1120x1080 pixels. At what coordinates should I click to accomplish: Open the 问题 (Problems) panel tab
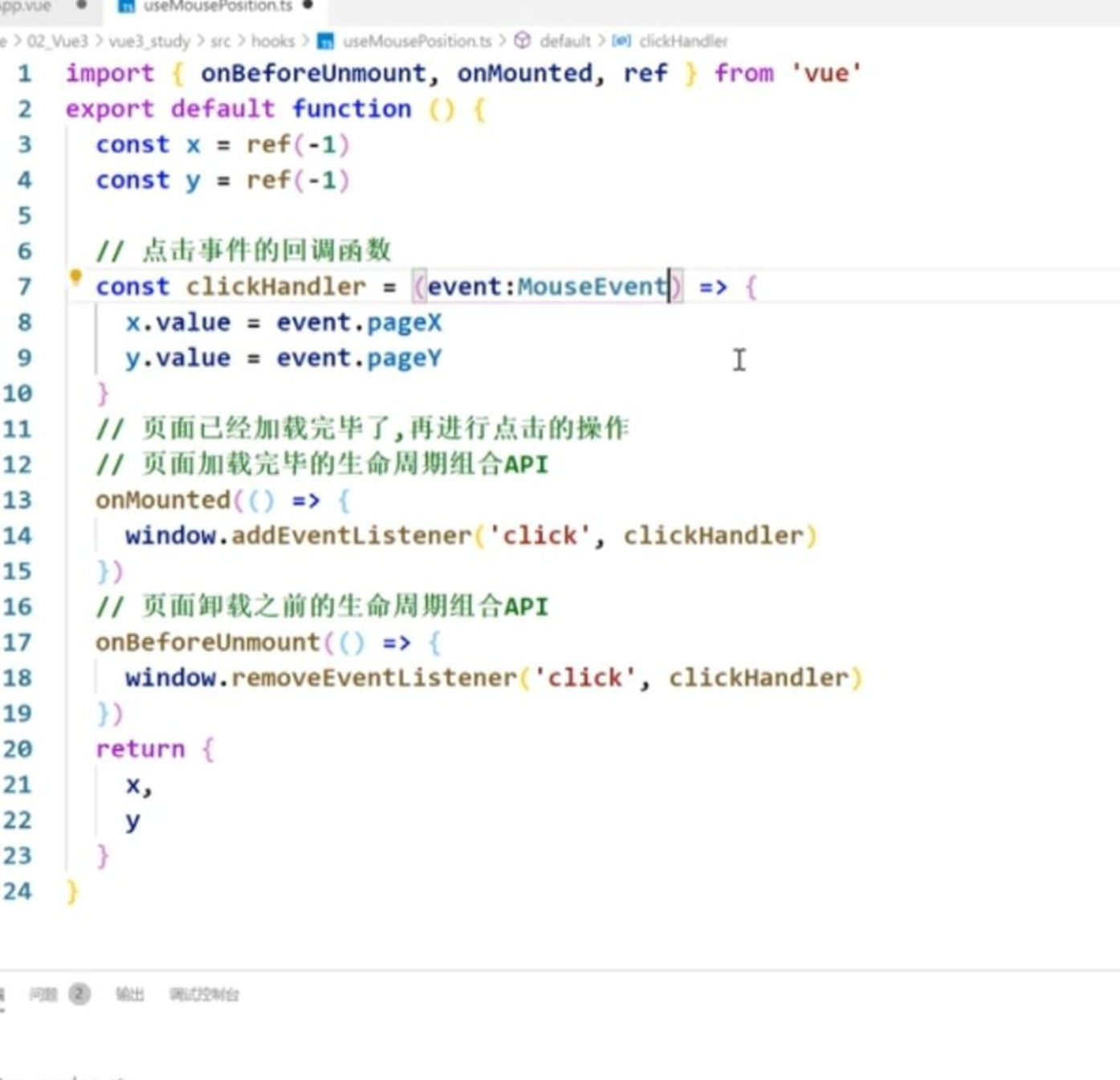pos(43,995)
